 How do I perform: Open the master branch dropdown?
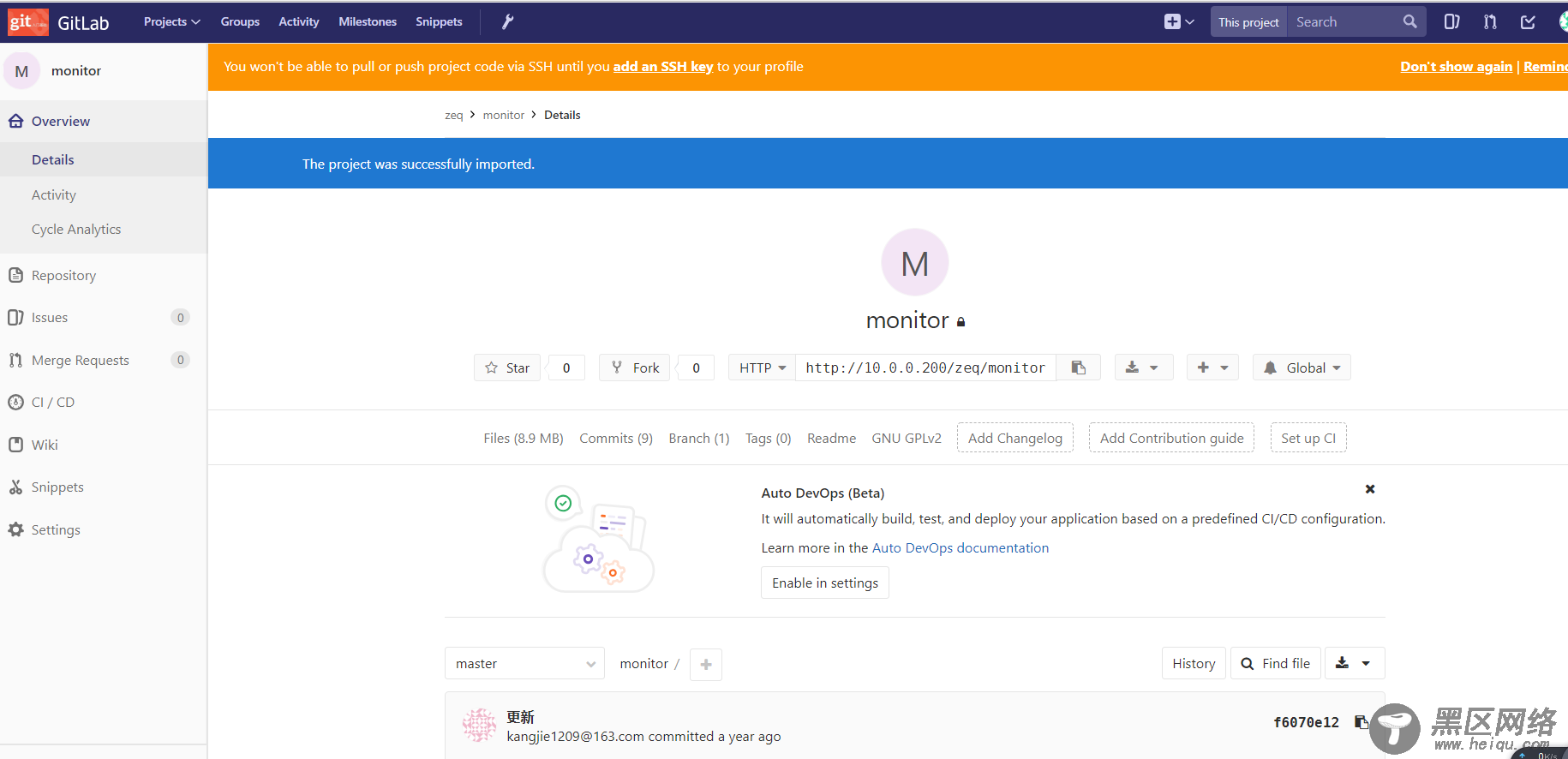524,664
